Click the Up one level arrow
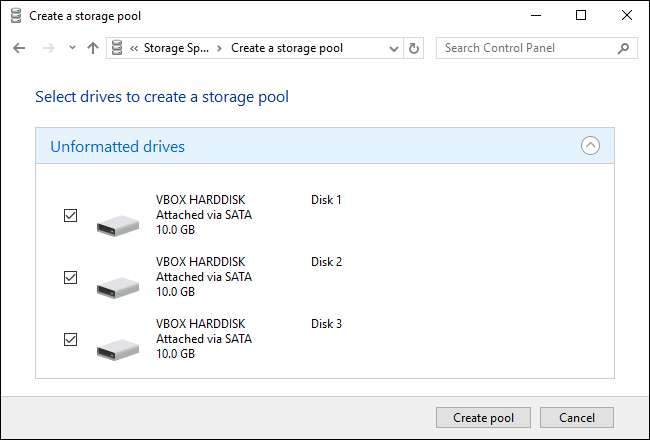The height and width of the screenshot is (440, 650). coord(93,48)
